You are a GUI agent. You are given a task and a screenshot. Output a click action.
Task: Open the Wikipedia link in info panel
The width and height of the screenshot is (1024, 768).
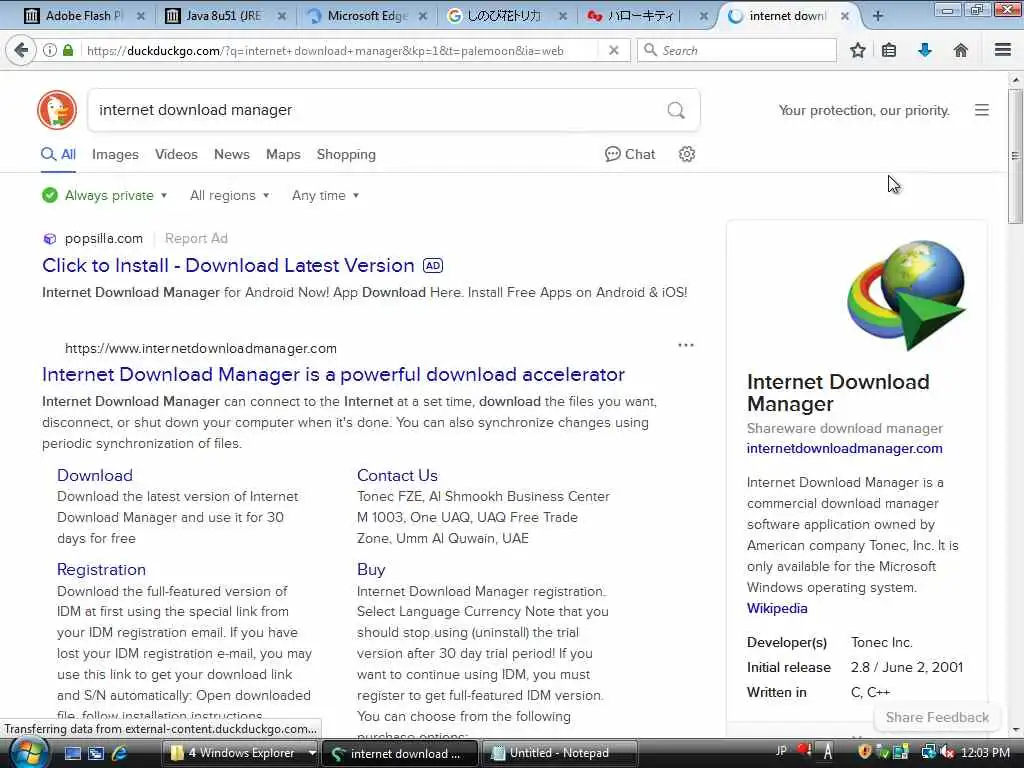(777, 608)
